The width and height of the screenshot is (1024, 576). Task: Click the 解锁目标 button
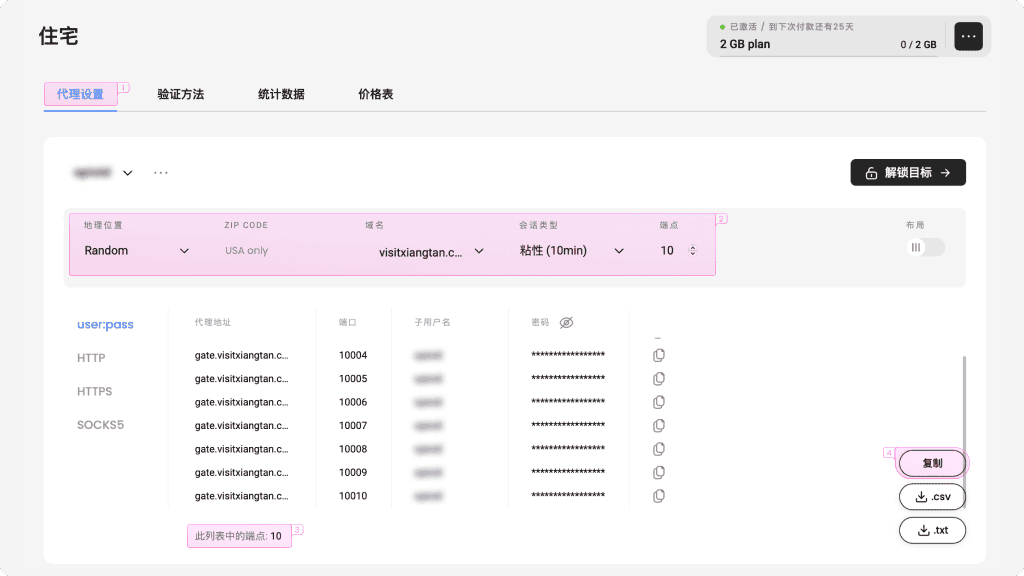(908, 173)
